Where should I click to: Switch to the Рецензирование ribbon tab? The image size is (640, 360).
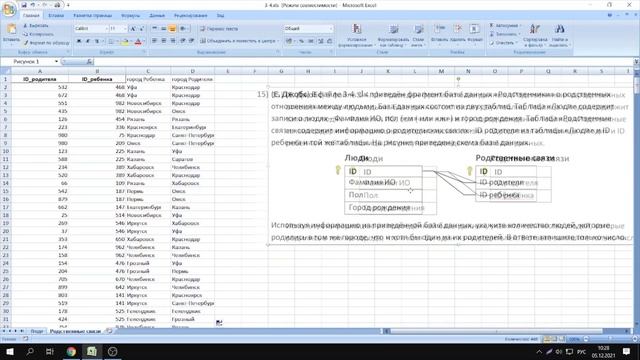coord(191,16)
